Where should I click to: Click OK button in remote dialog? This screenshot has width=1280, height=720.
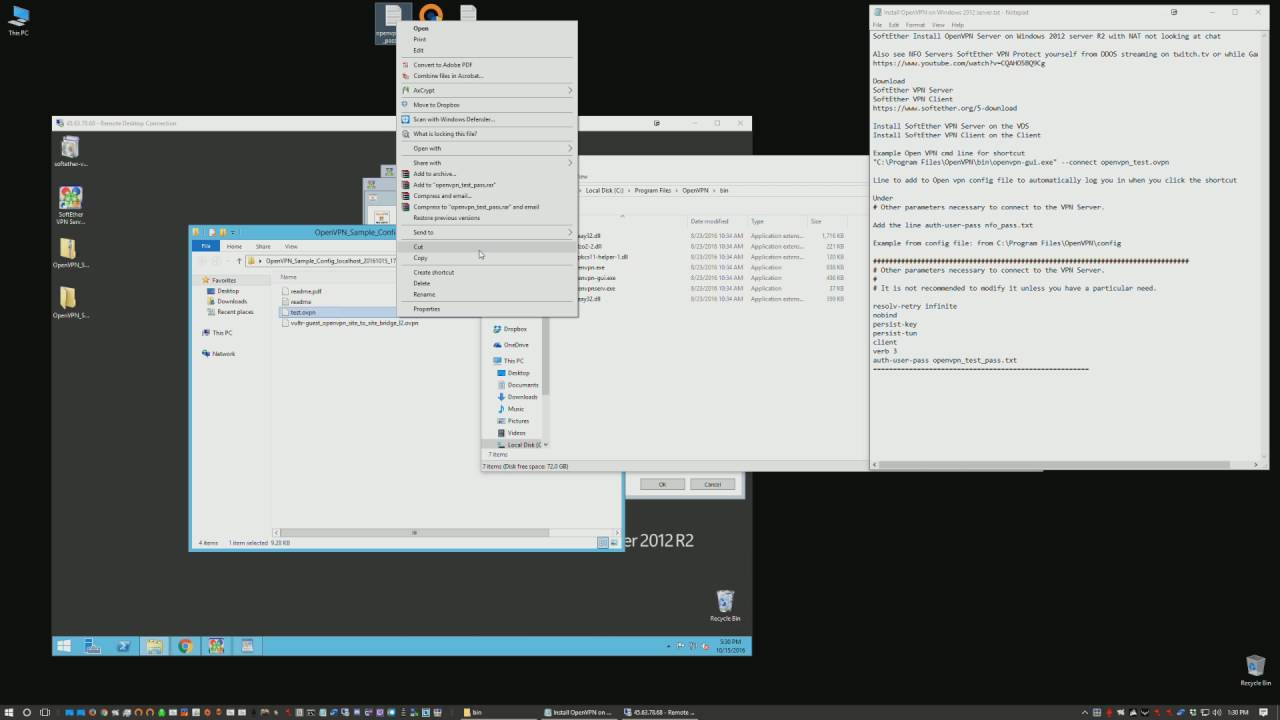[x=661, y=484]
